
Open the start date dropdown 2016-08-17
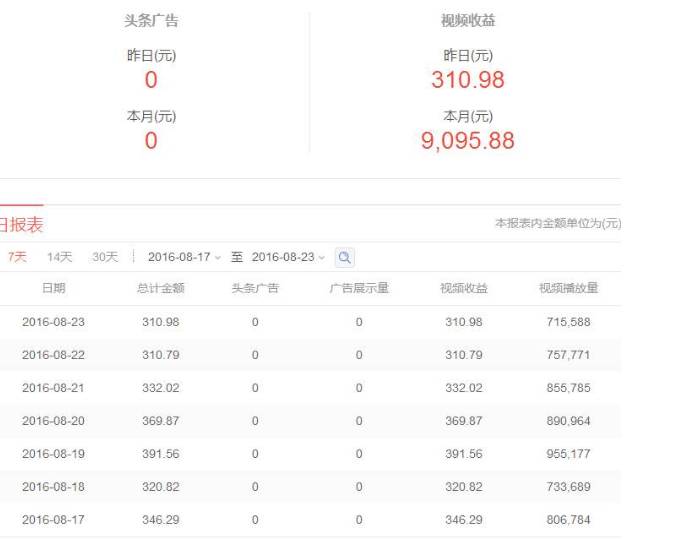184,257
